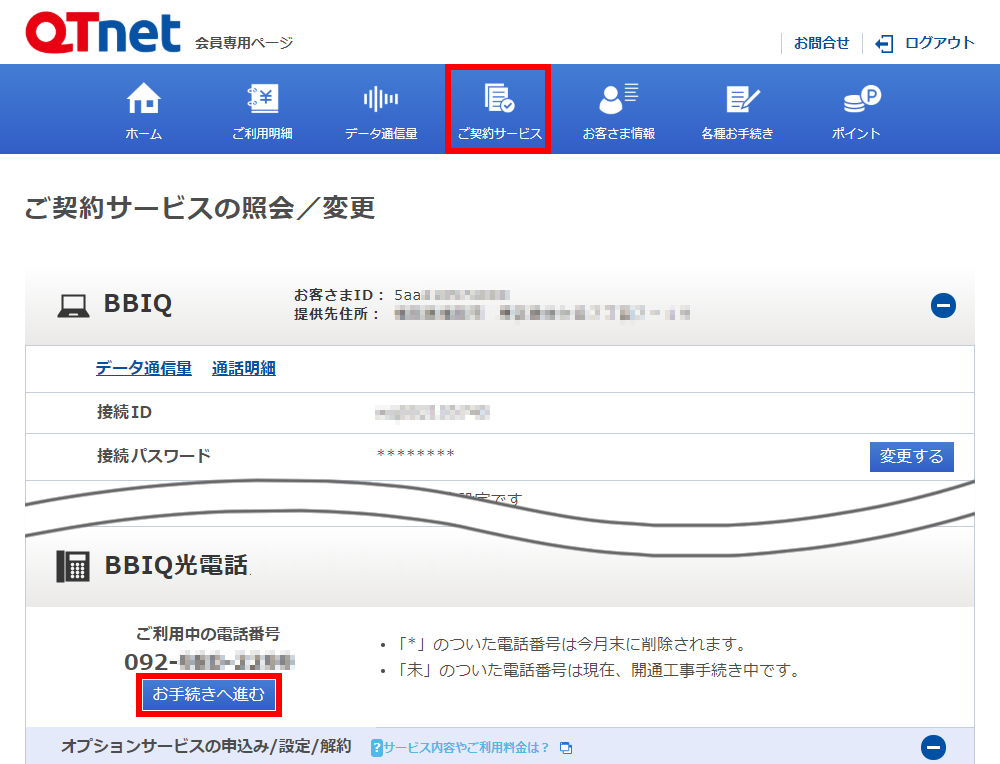Open データ通信量 data usage tab

click(381, 110)
